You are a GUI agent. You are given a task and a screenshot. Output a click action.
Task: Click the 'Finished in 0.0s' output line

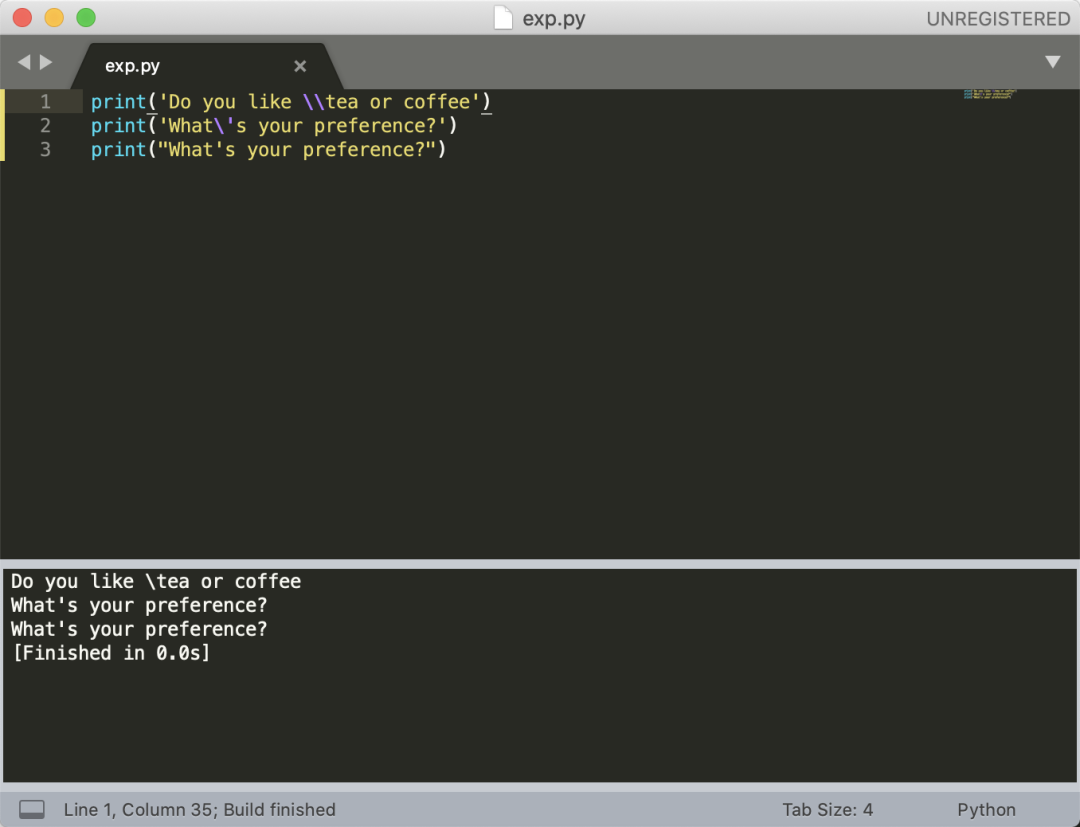point(110,653)
